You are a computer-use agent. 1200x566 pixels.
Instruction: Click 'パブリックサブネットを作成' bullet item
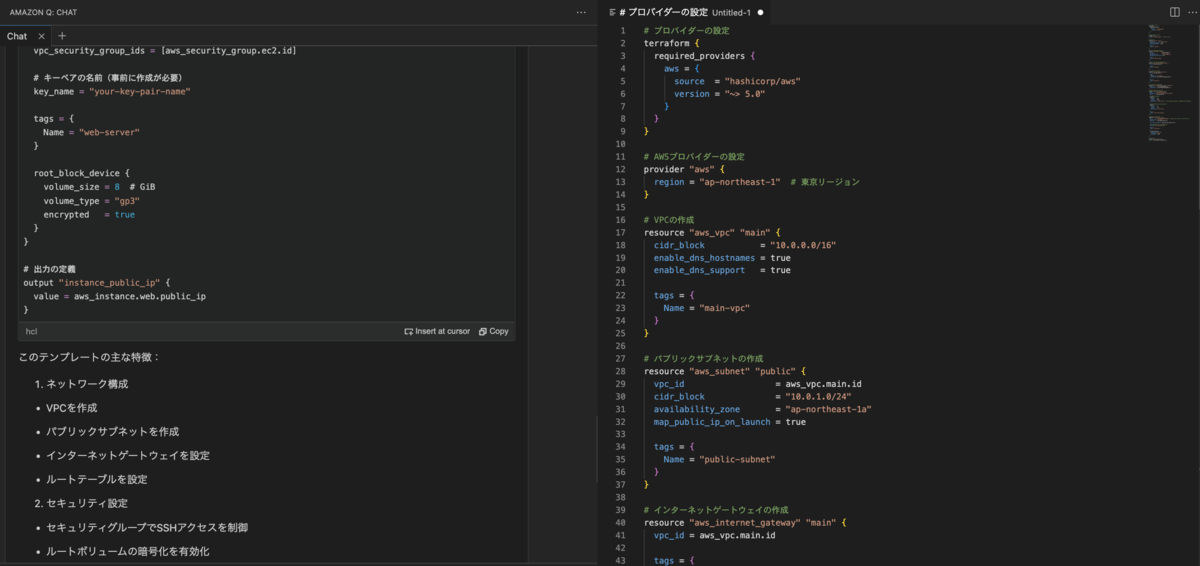click(112, 431)
